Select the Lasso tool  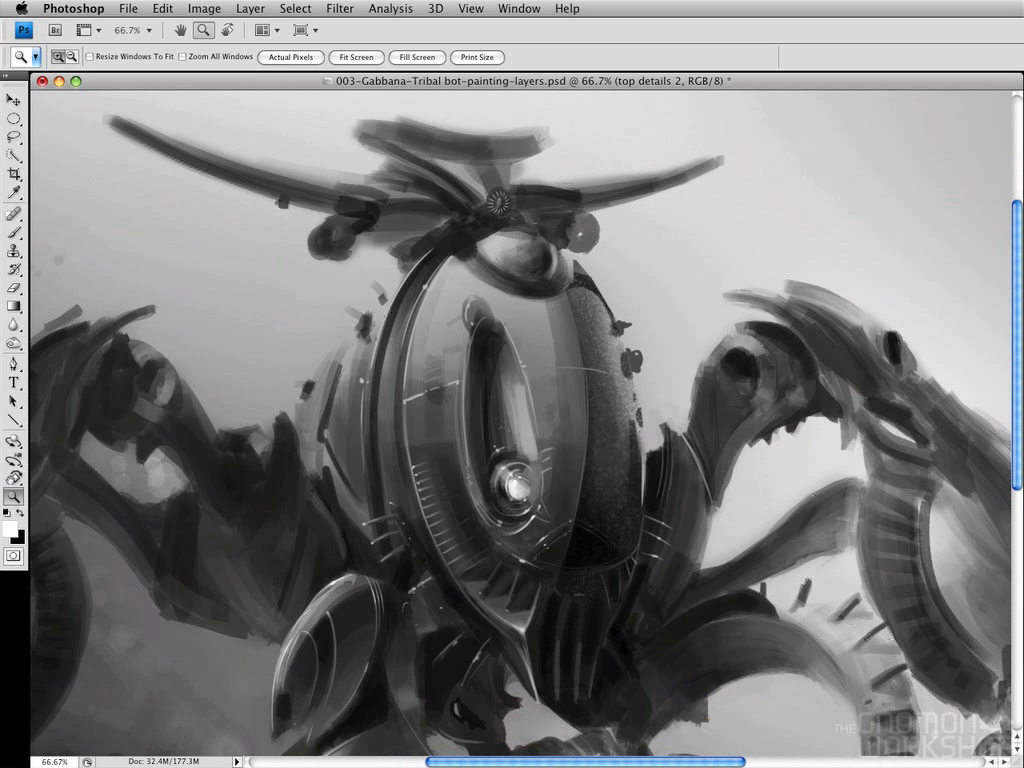point(13,137)
